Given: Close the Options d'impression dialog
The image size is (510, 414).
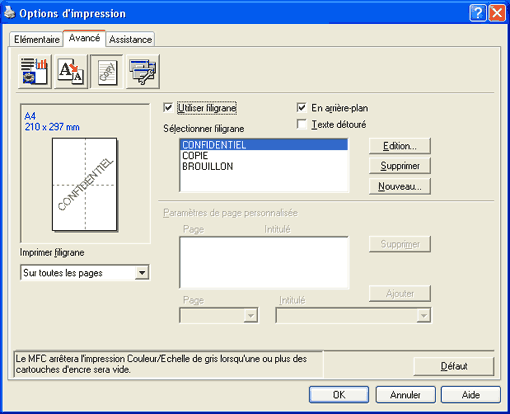Looking at the screenshot, I should [x=497, y=13].
